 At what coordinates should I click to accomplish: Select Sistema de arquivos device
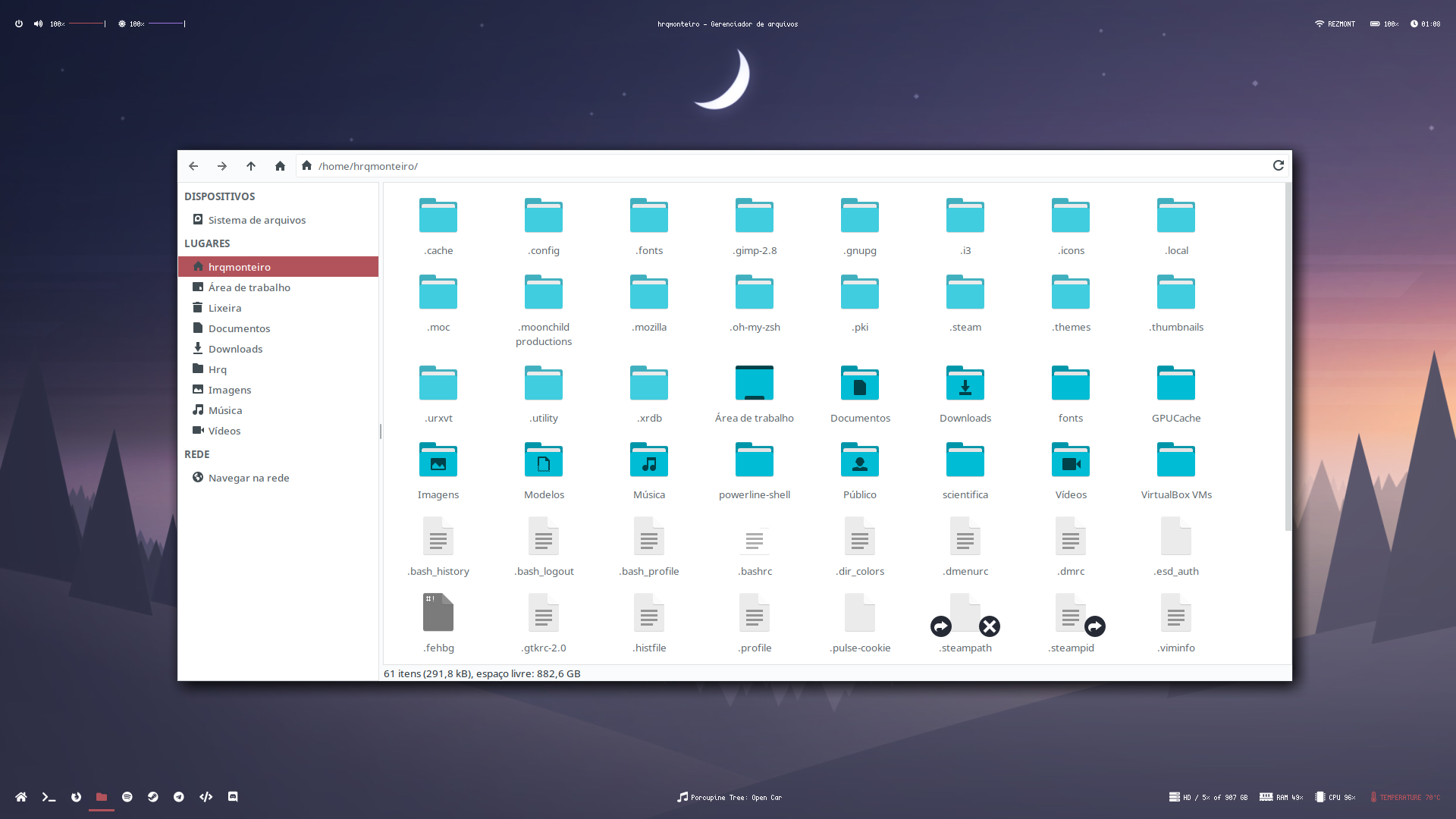point(256,219)
